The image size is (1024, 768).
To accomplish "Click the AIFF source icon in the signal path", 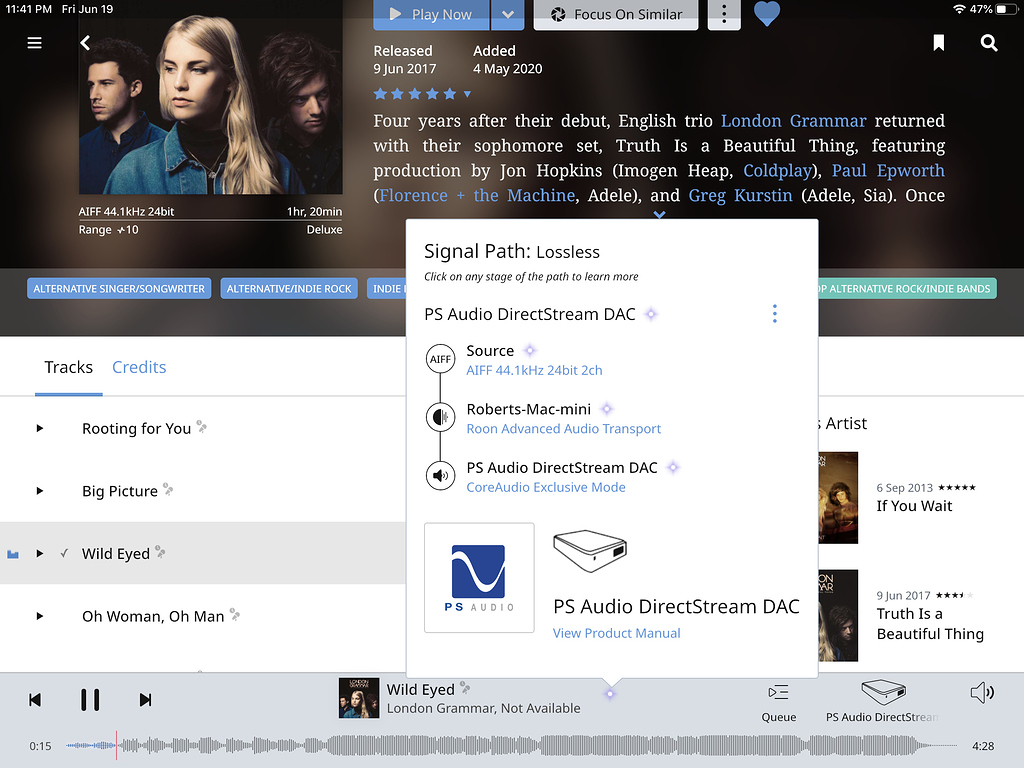I will 440,359.
